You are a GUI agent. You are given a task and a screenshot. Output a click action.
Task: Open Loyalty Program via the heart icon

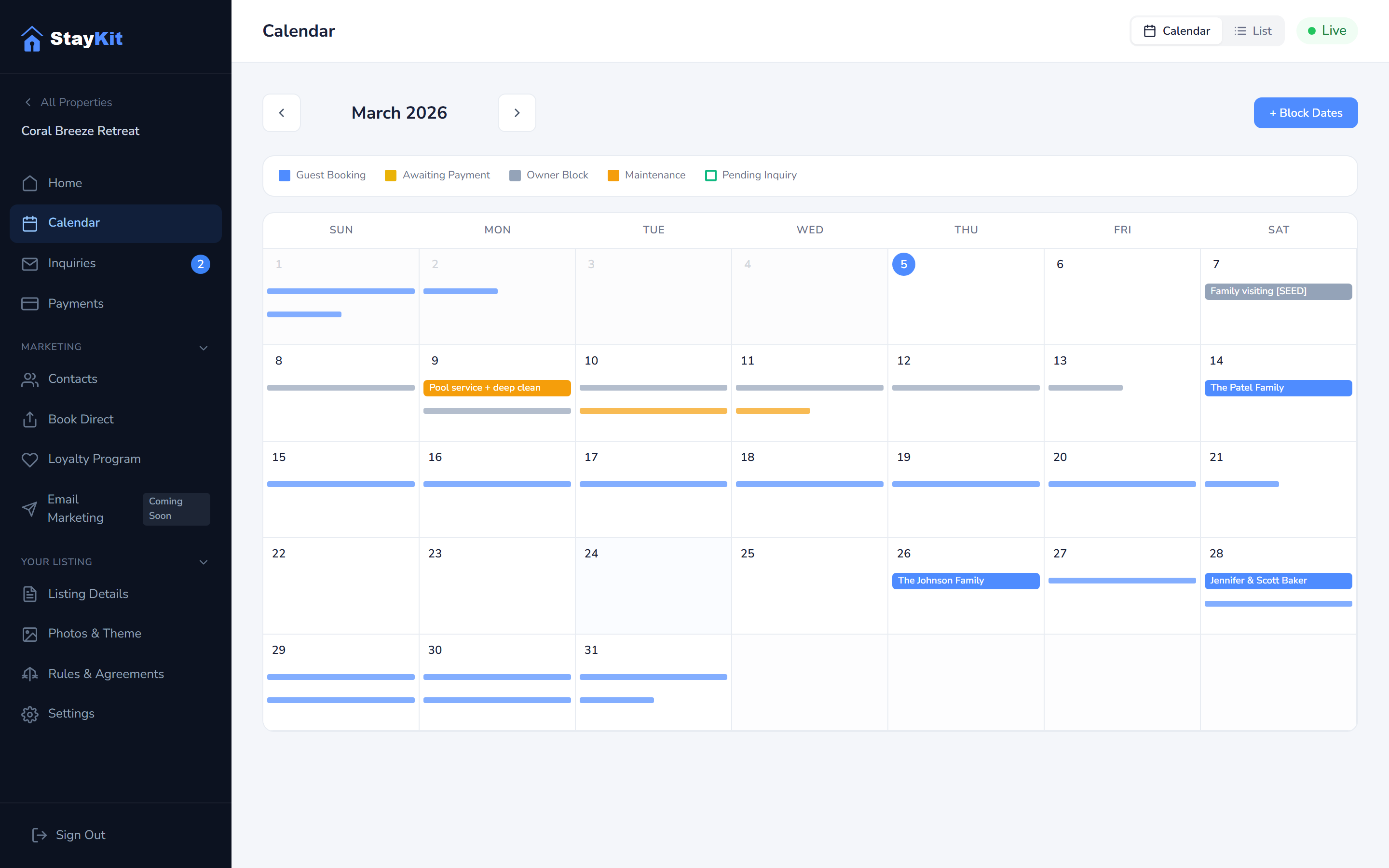click(30, 459)
